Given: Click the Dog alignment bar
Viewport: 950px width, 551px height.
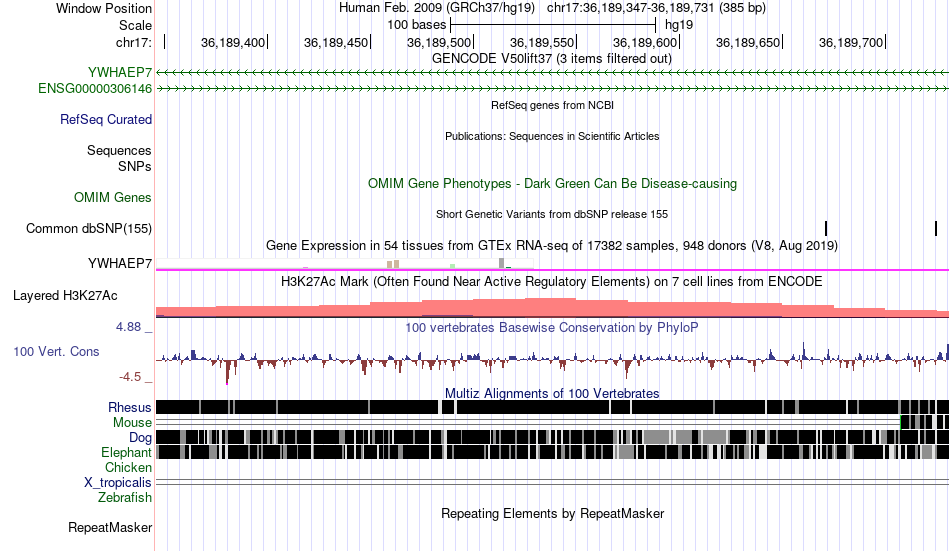Looking at the screenshot, I should (x=552, y=437).
